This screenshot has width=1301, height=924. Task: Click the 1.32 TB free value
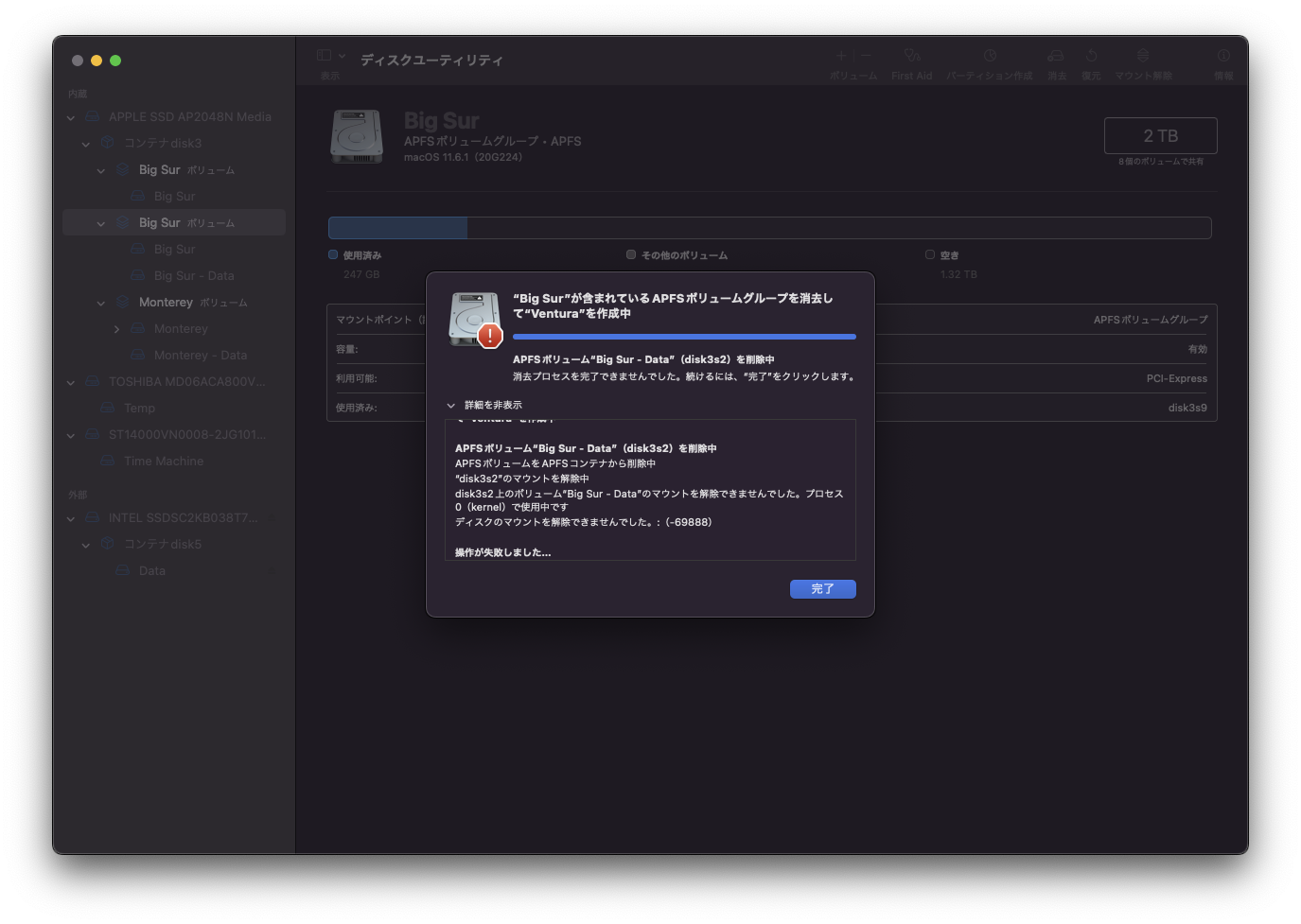(x=958, y=274)
